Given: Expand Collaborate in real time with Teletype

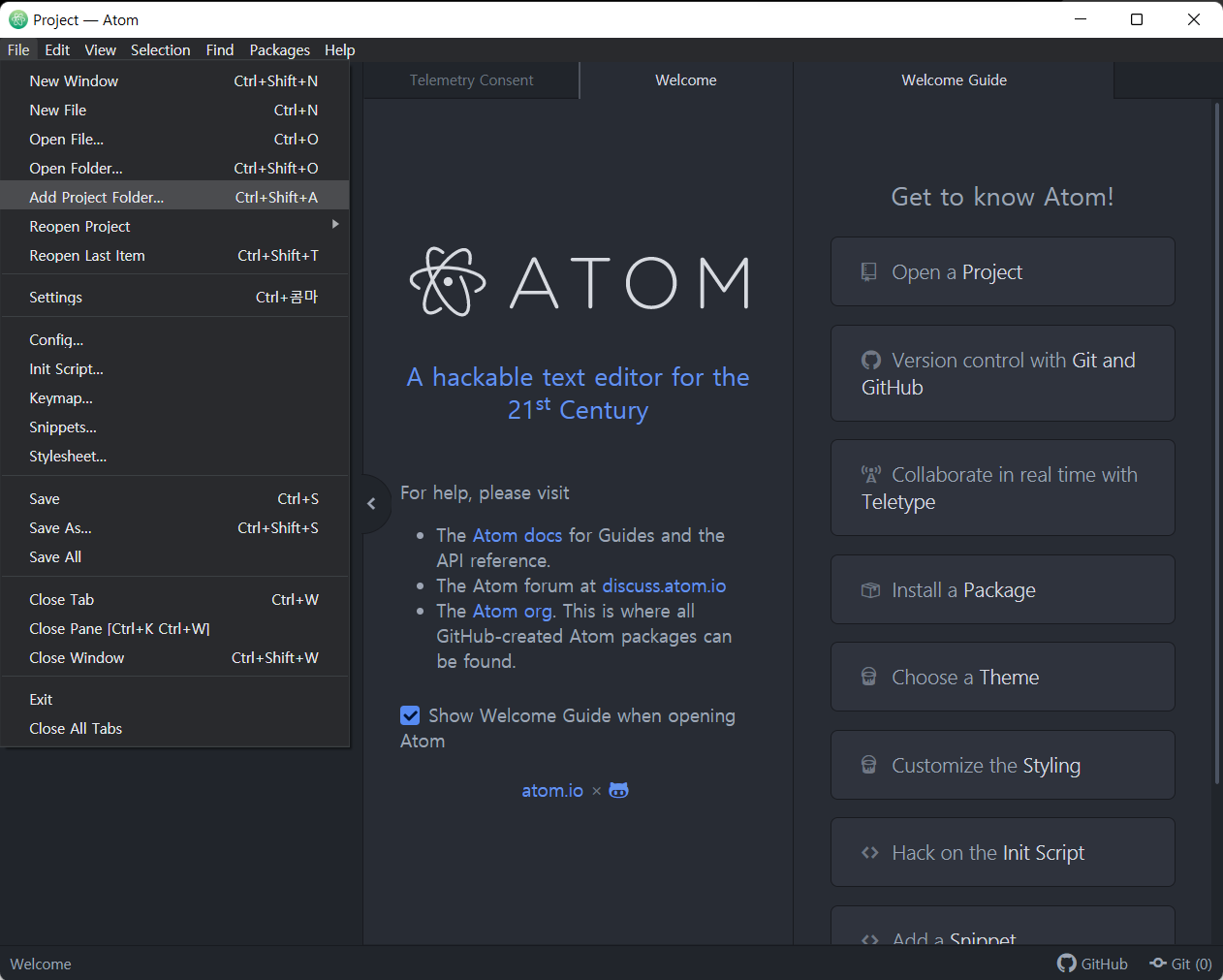Looking at the screenshot, I should [1003, 489].
